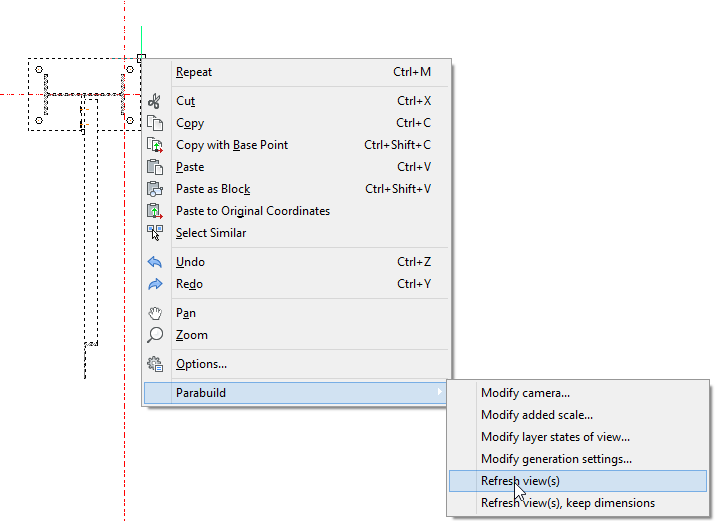
Task: Choose Modify layer states of view...
Action: 555,437
